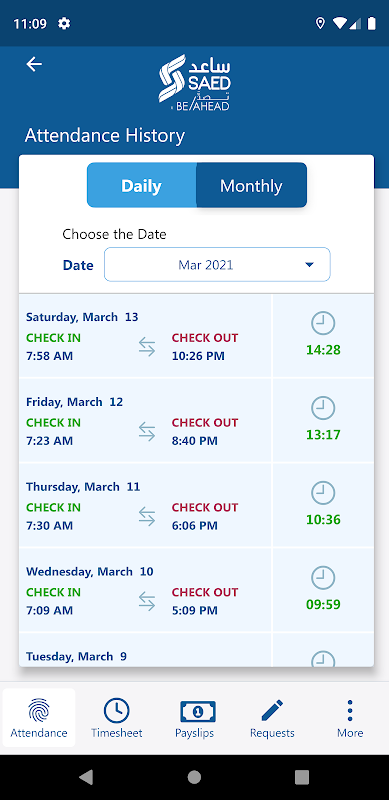Open Requests pencil tab
The image size is (389, 800).
click(272, 718)
